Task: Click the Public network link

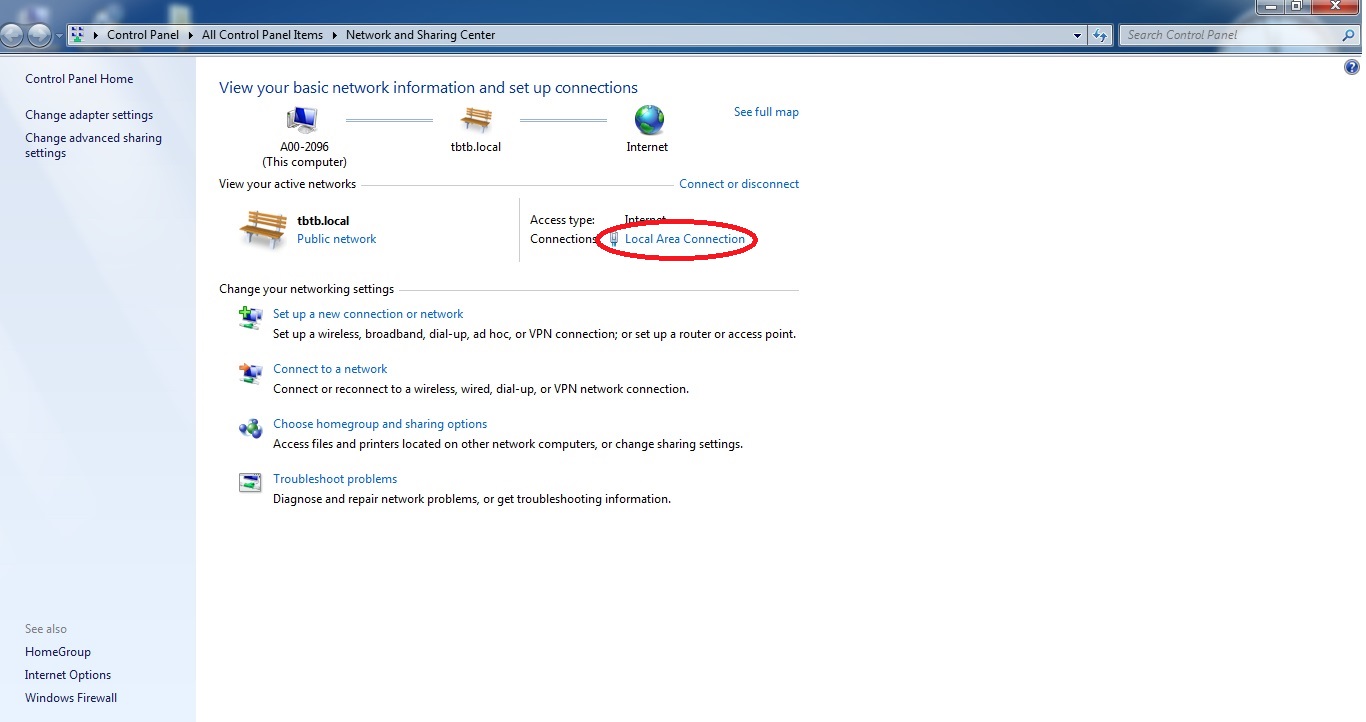Action: (x=336, y=239)
